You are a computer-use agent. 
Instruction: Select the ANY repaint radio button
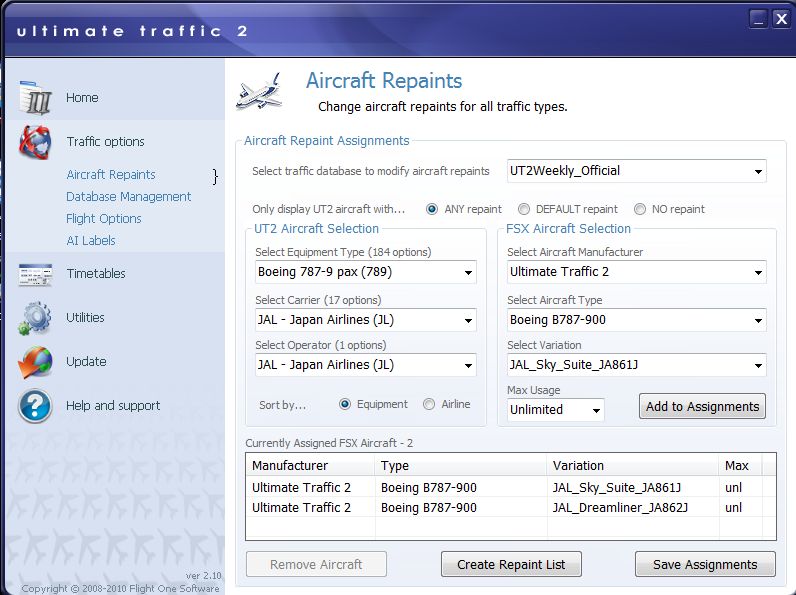pos(432,209)
